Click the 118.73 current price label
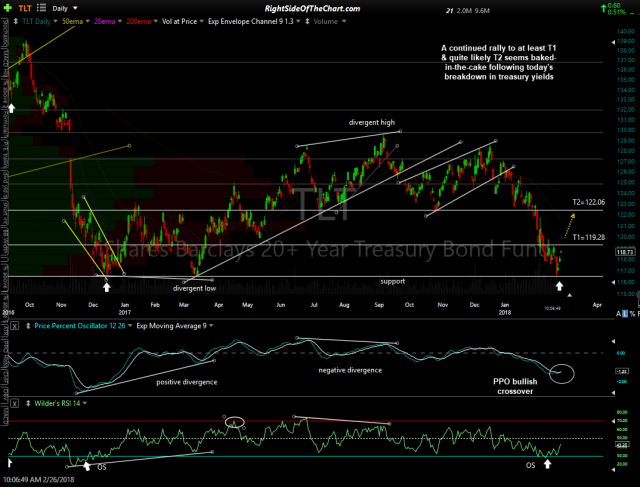This screenshot has height=487, width=640. pos(624,252)
